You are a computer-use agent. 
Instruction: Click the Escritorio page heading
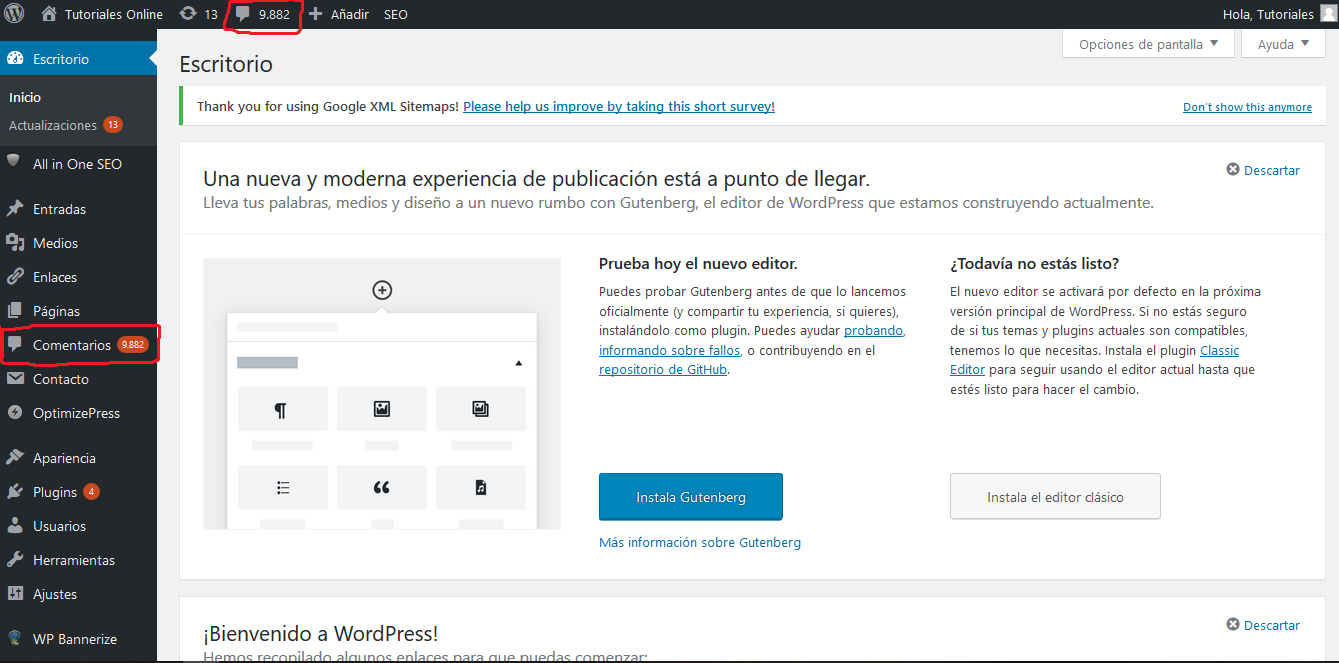click(x=226, y=64)
